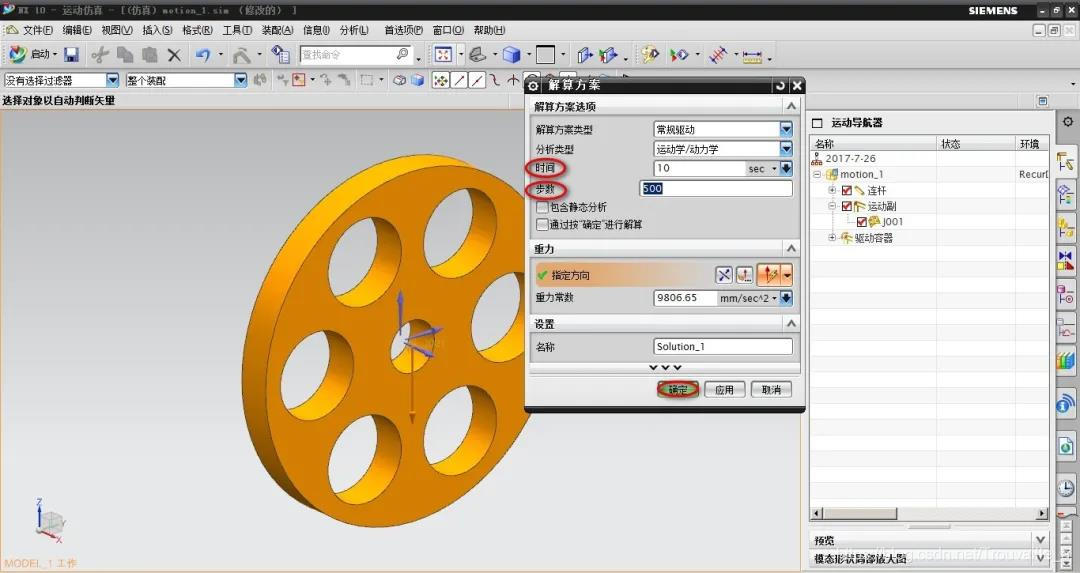Screen dimensions: 1080x573
Task: Click the 启动 start button
Action: [x=33, y=54]
